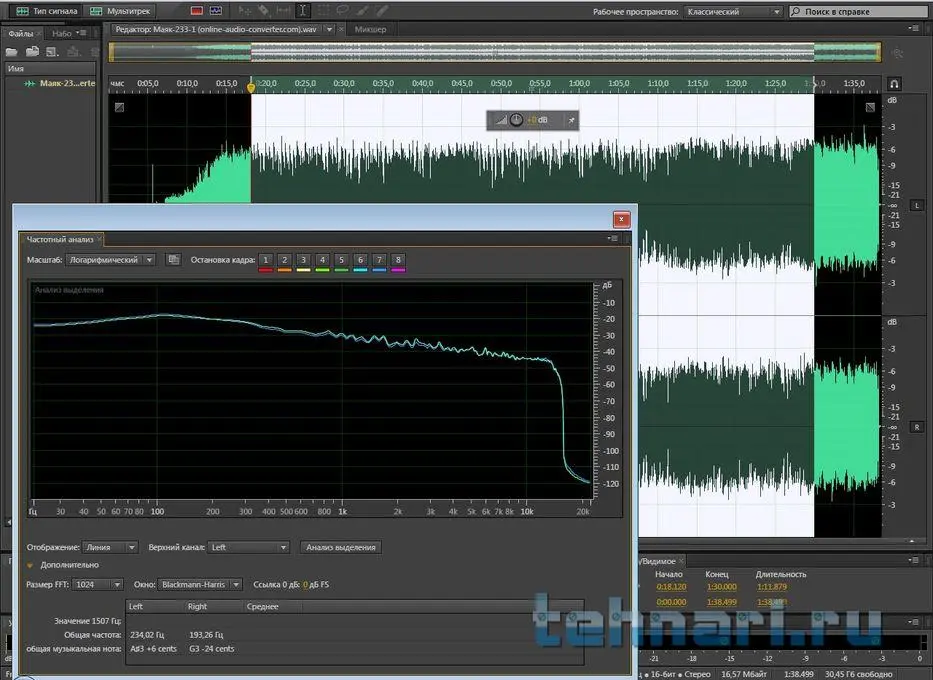Adjust the floating volume knob
The width and height of the screenshot is (933, 680).
click(x=515, y=120)
